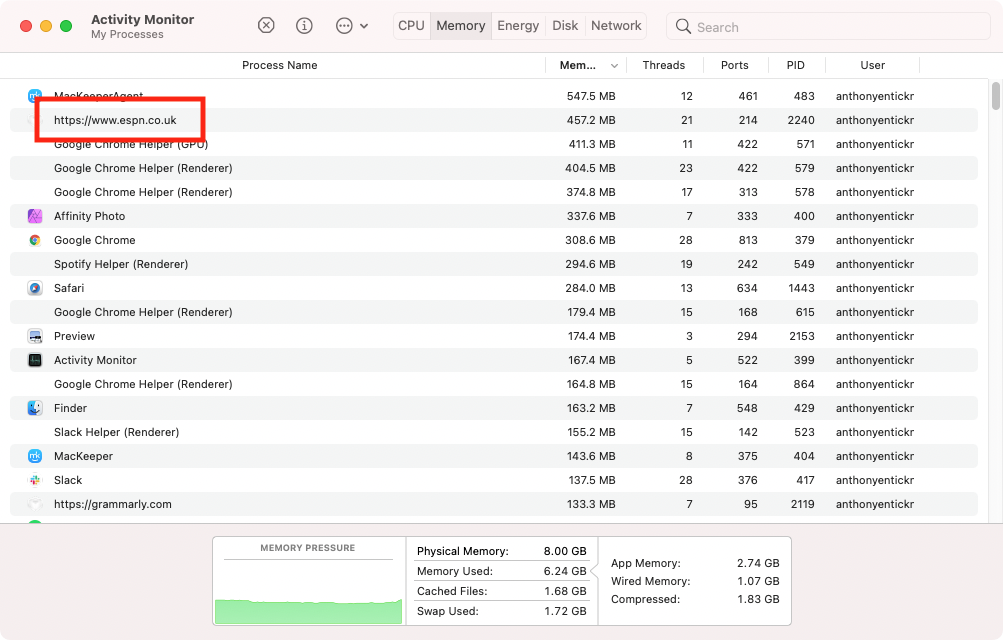The height and width of the screenshot is (640, 1003).
Task: Click the Affinity Photo app icon
Action: point(35,216)
